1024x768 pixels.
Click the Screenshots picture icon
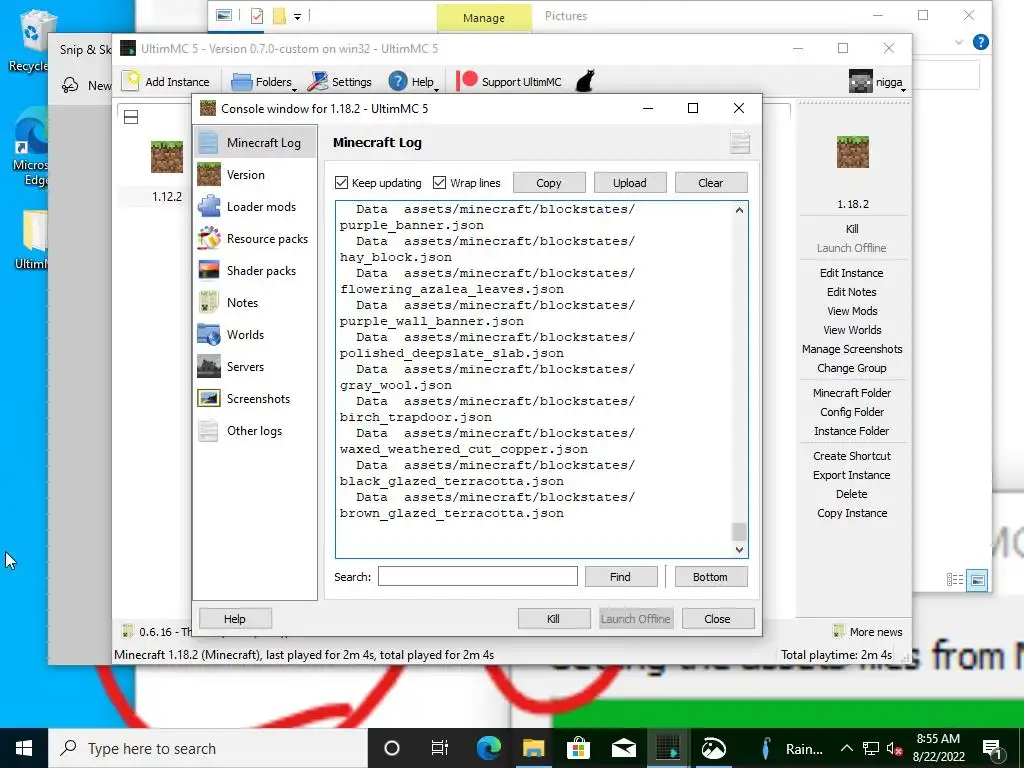click(209, 398)
